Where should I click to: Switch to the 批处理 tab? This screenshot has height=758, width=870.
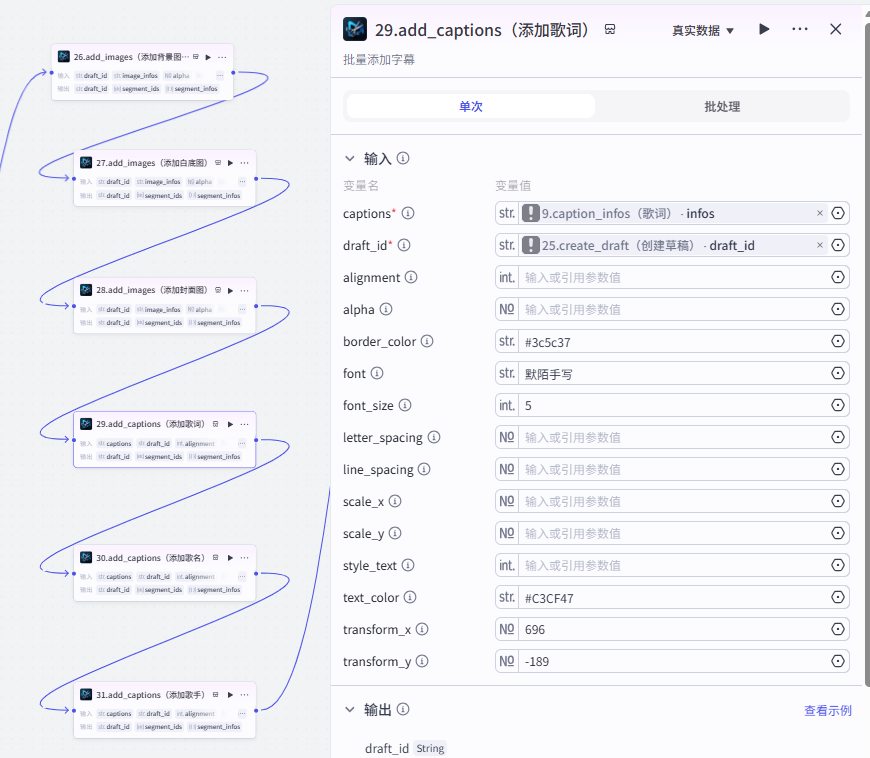click(723, 105)
